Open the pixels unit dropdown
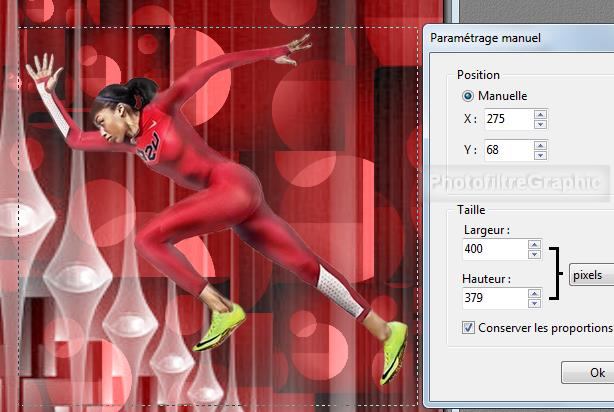The image size is (614, 412). 591,275
